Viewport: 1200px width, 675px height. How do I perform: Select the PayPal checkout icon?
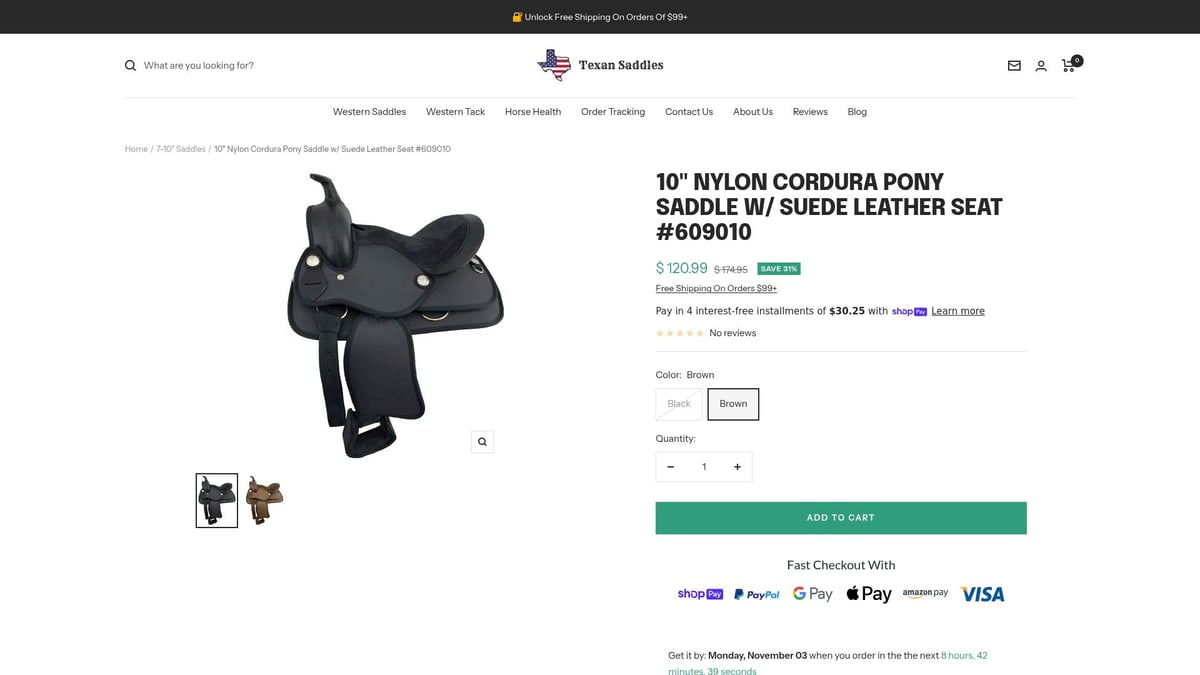[x=757, y=593]
